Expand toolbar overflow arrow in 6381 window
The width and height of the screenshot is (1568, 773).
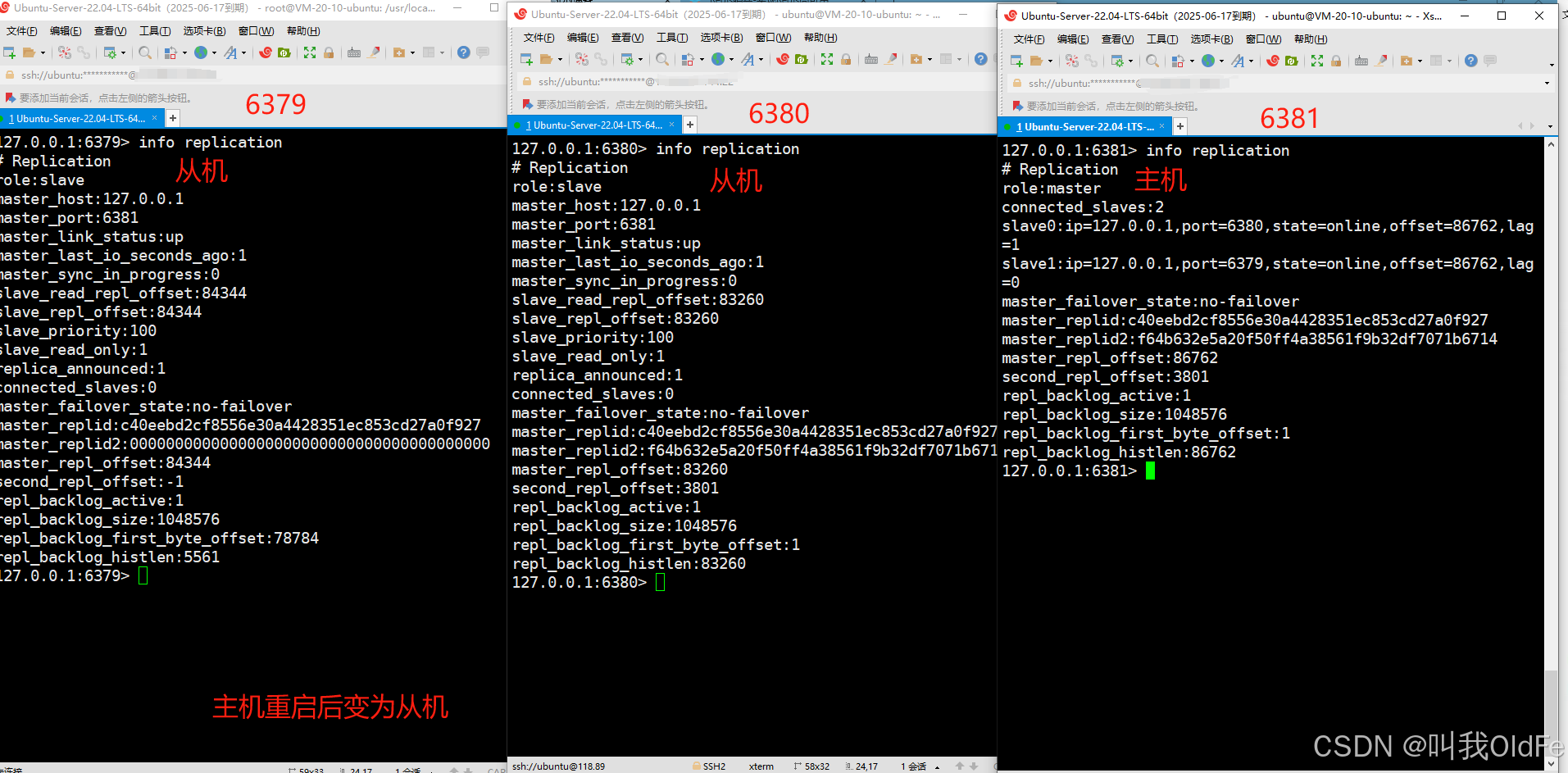click(x=1552, y=65)
